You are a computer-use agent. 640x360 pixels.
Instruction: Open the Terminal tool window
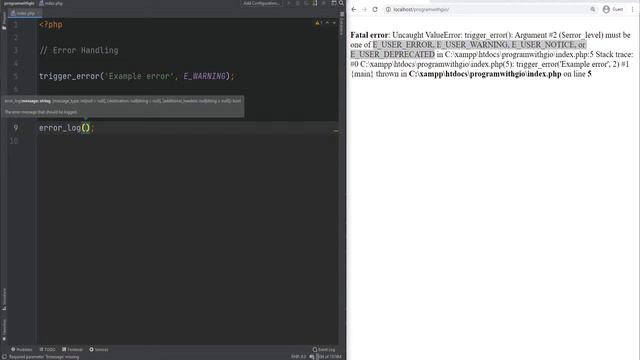72,349
